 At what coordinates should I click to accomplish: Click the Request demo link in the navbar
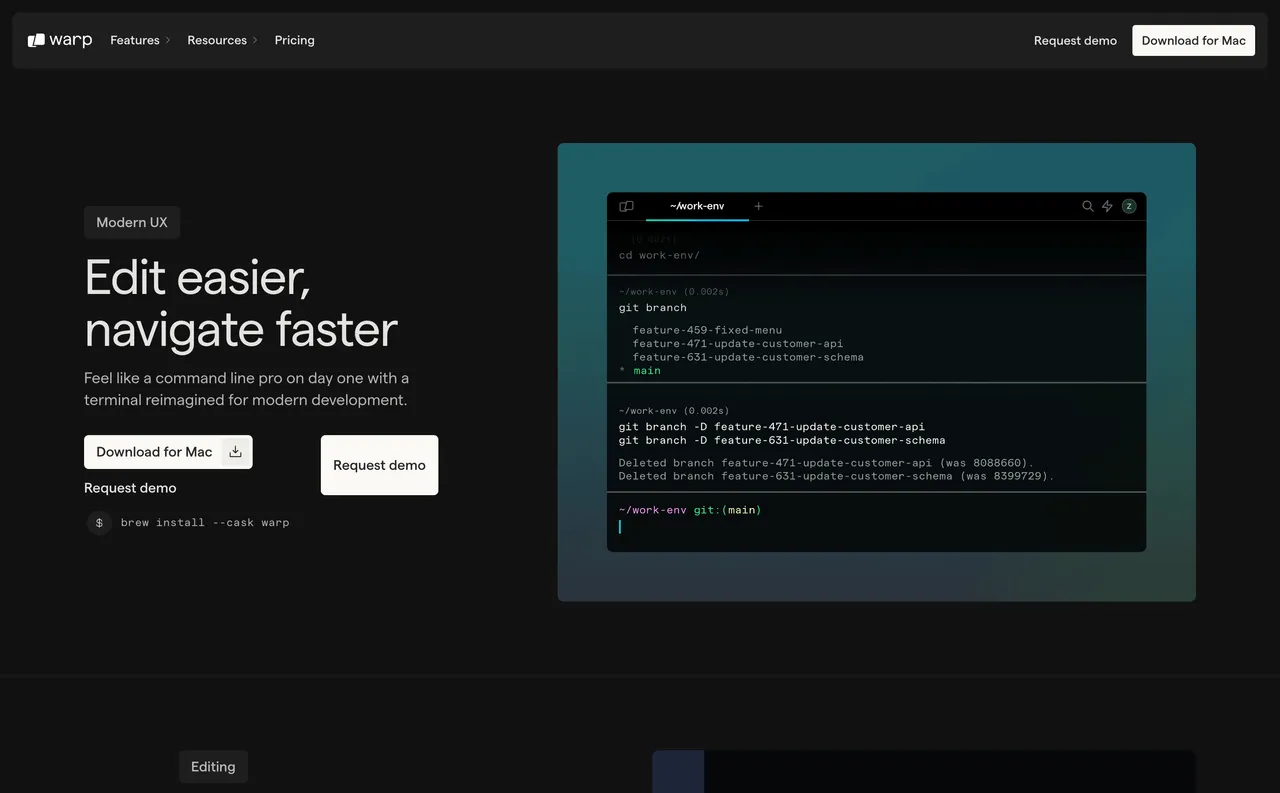pyautogui.click(x=1075, y=40)
